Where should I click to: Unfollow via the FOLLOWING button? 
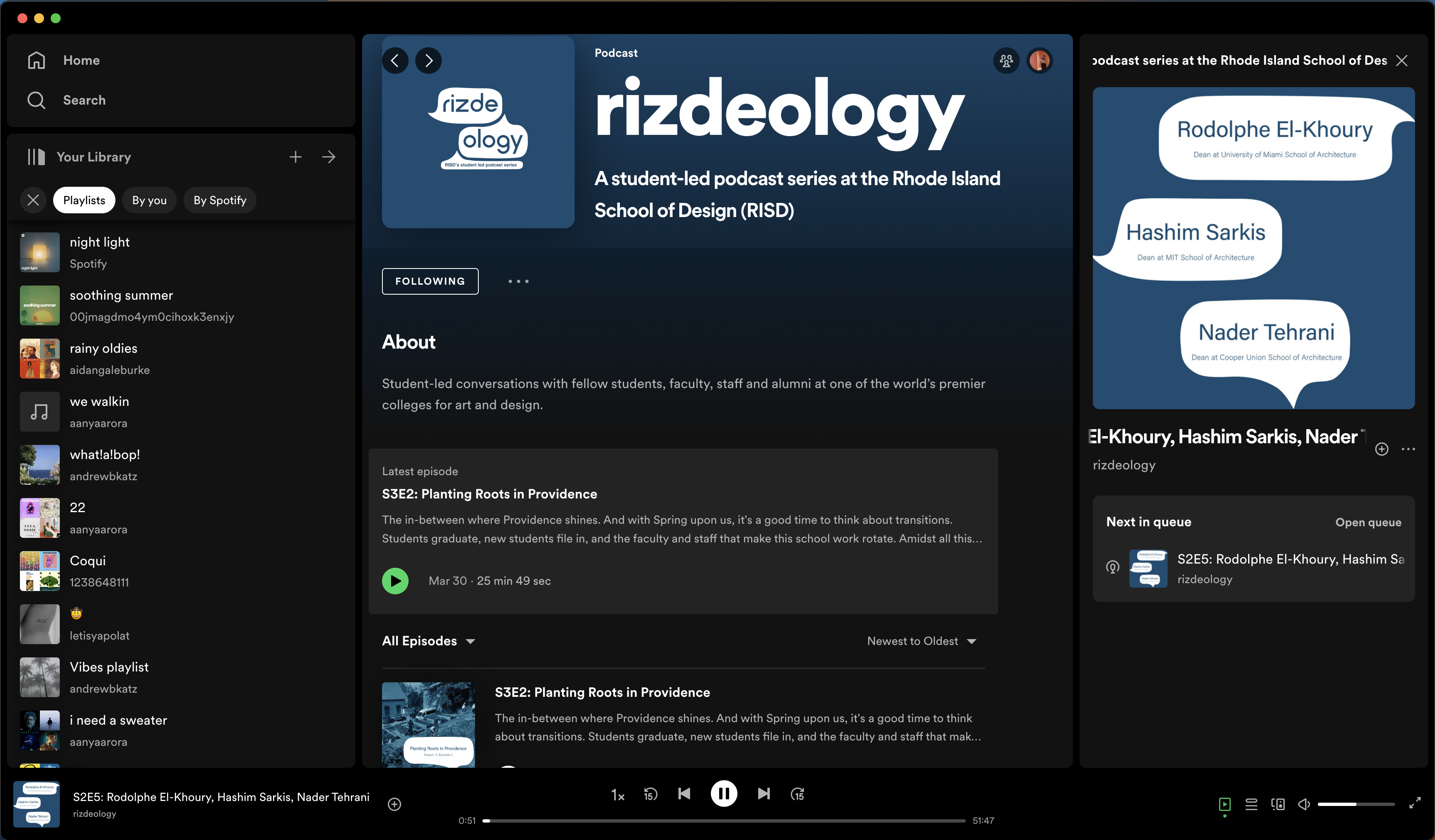click(x=430, y=281)
